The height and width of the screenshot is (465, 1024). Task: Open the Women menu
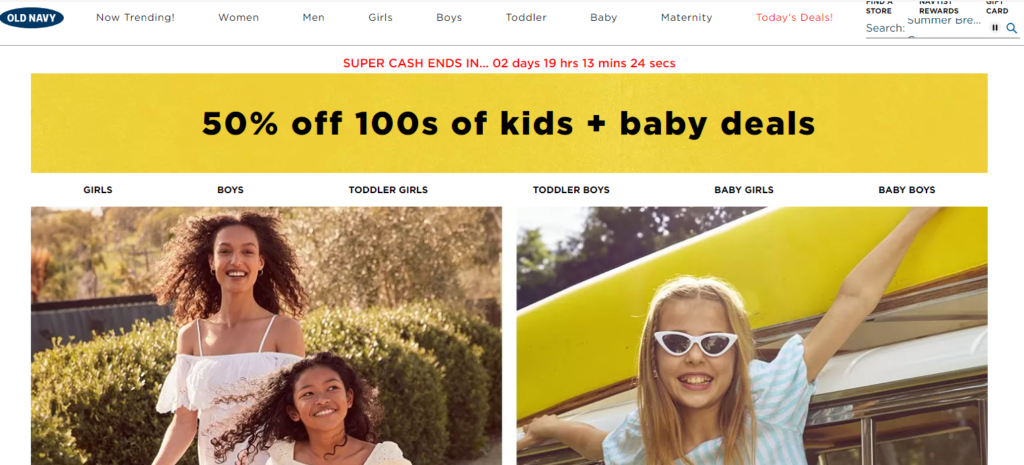(238, 18)
